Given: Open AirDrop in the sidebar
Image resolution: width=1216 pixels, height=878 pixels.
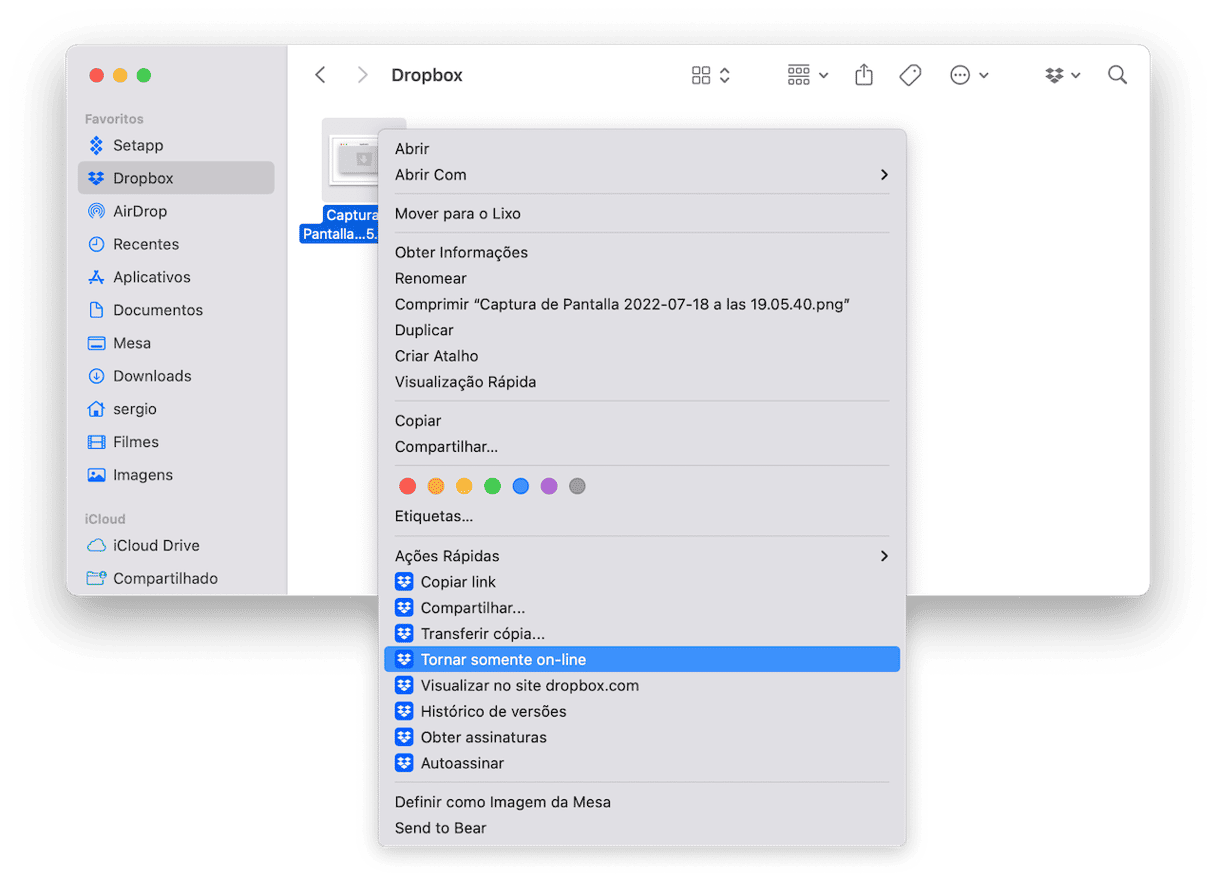Looking at the screenshot, I should tap(140, 211).
